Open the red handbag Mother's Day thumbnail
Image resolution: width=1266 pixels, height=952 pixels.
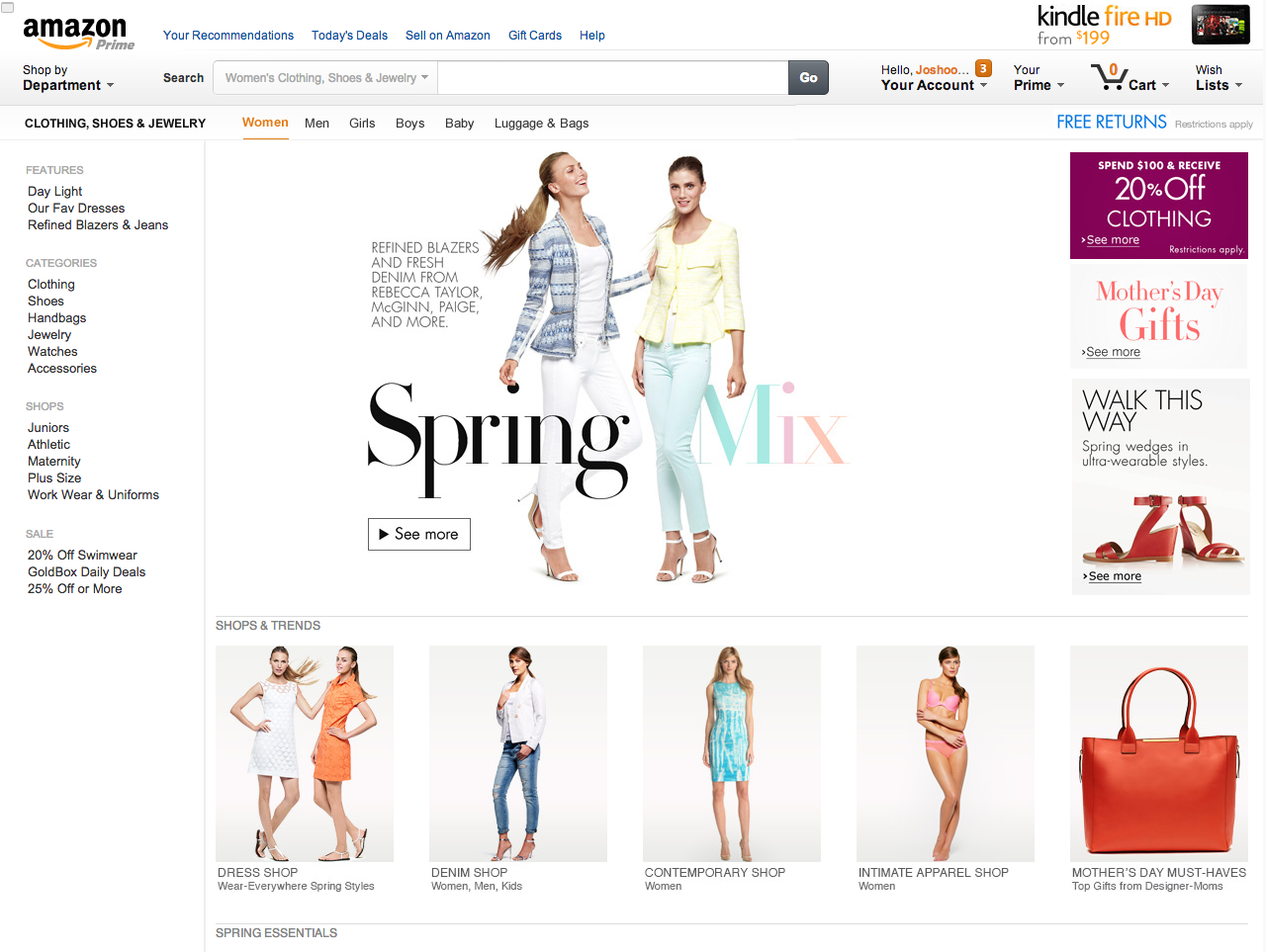click(1159, 753)
